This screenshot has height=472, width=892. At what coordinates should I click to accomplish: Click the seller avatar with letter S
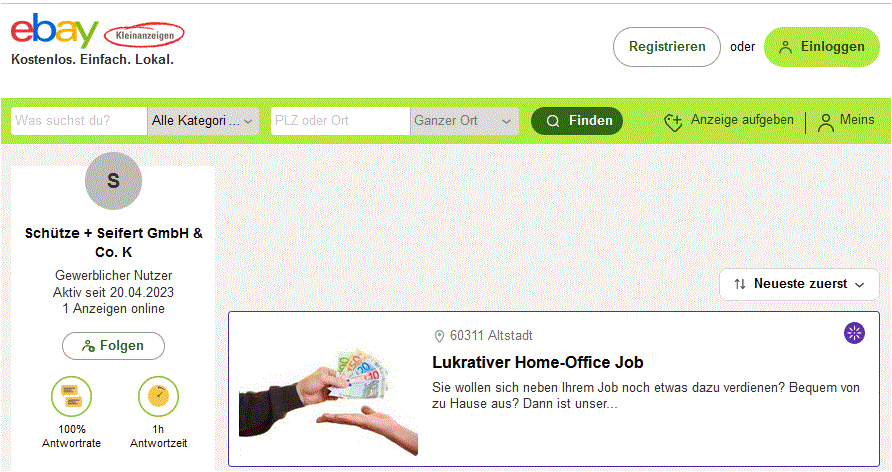[x=113, y=181]
